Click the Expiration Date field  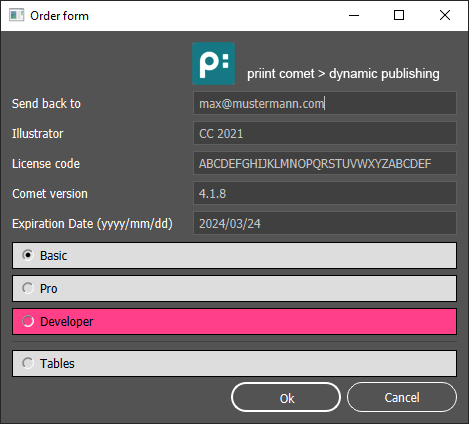tap(325, 223)
